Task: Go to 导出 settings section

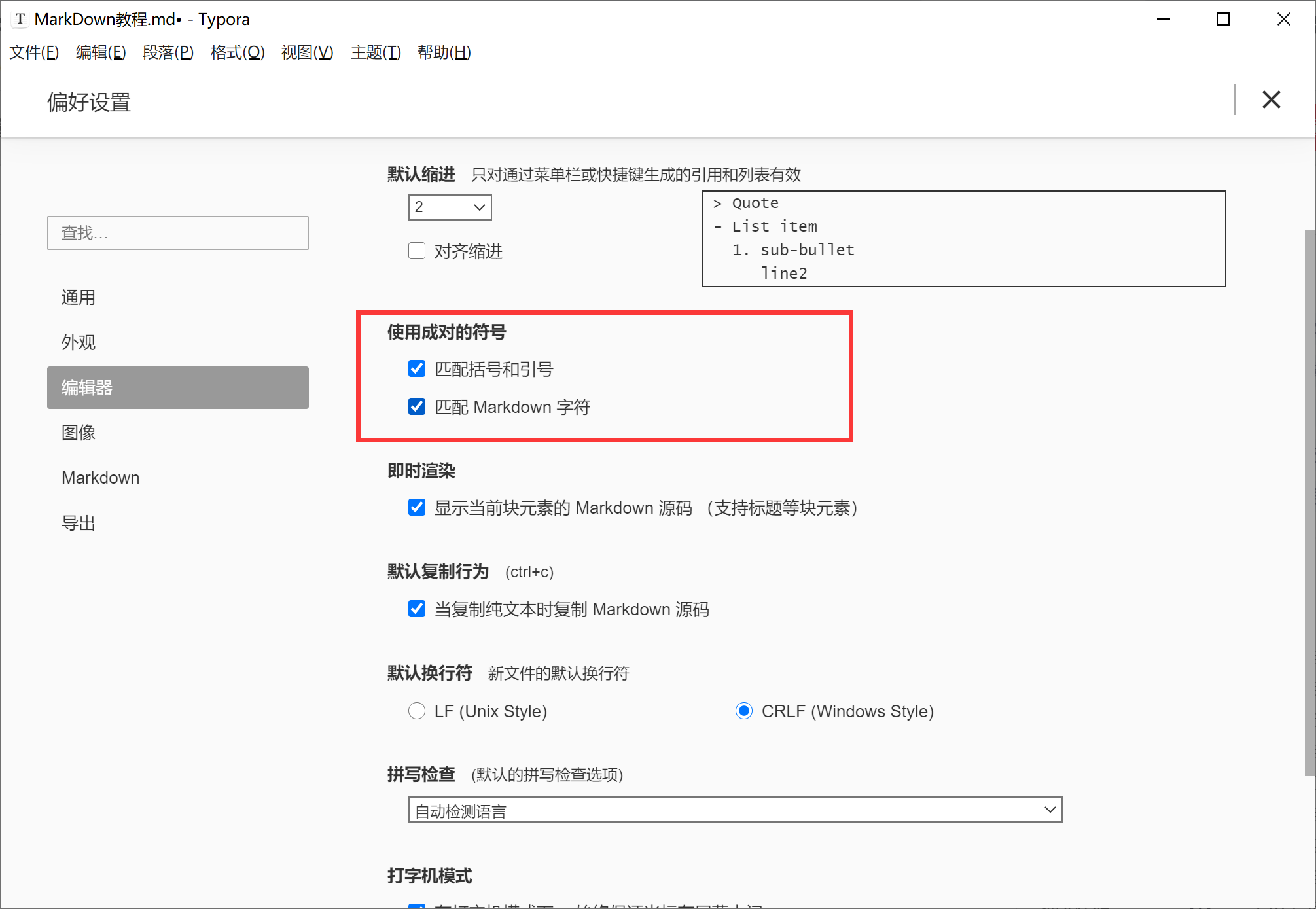Action: pos(178,523)
